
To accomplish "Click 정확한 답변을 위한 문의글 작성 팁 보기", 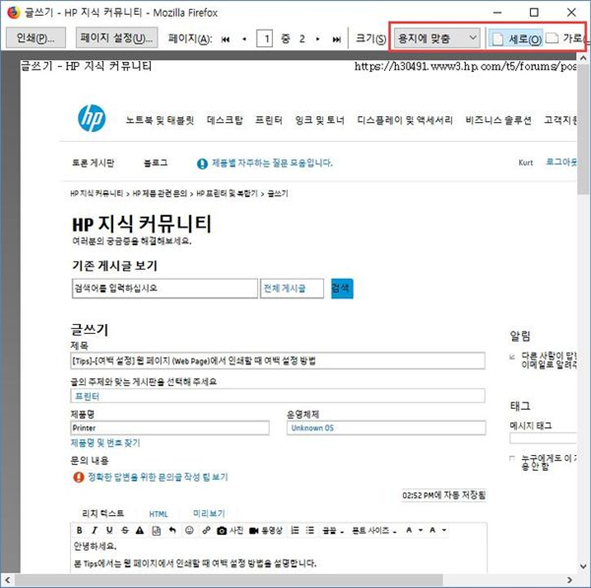I will (158, 477).
